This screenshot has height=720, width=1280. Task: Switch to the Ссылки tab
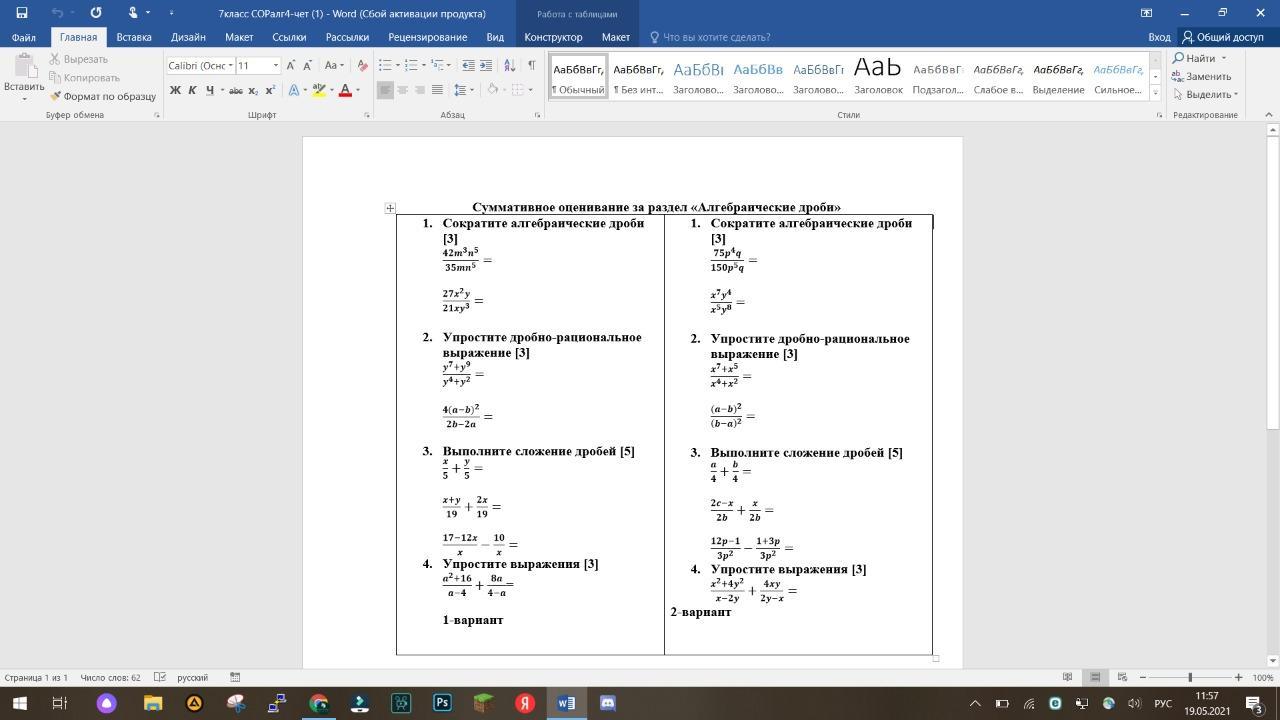(x=289, y=37)
